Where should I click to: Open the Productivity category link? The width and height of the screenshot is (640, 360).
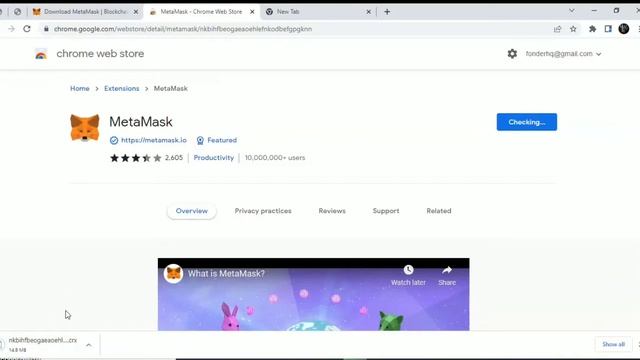tap(213, 158)
